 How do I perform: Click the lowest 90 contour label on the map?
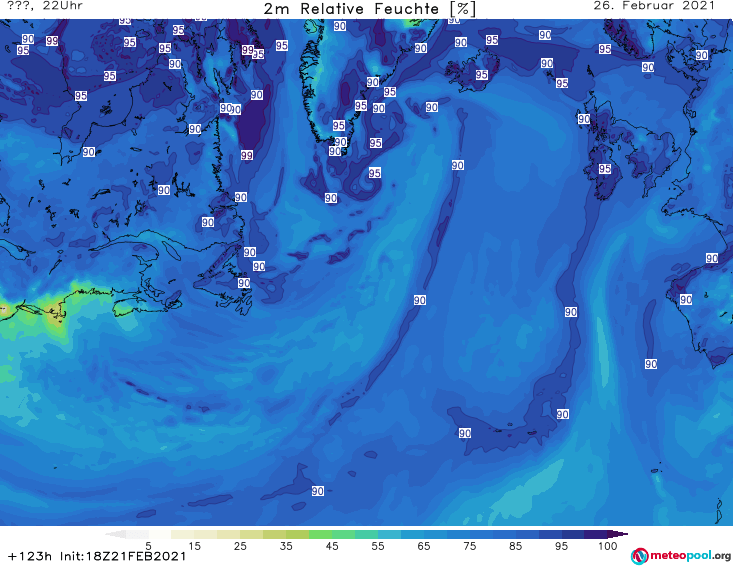318,491
